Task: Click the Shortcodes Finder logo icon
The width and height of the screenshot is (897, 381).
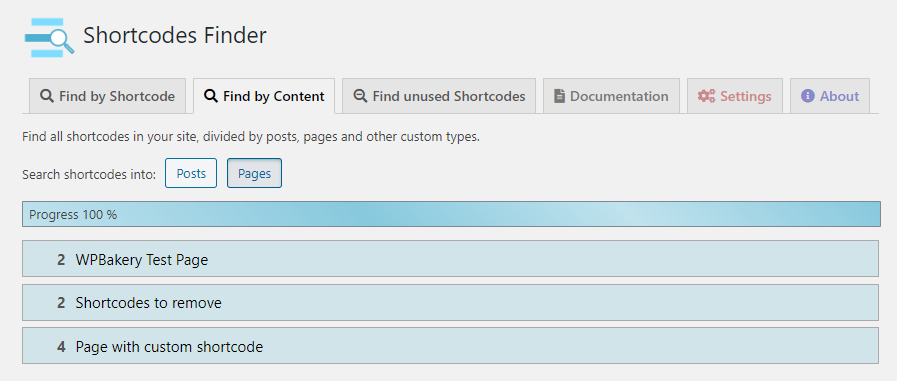Action: (49, 37)
